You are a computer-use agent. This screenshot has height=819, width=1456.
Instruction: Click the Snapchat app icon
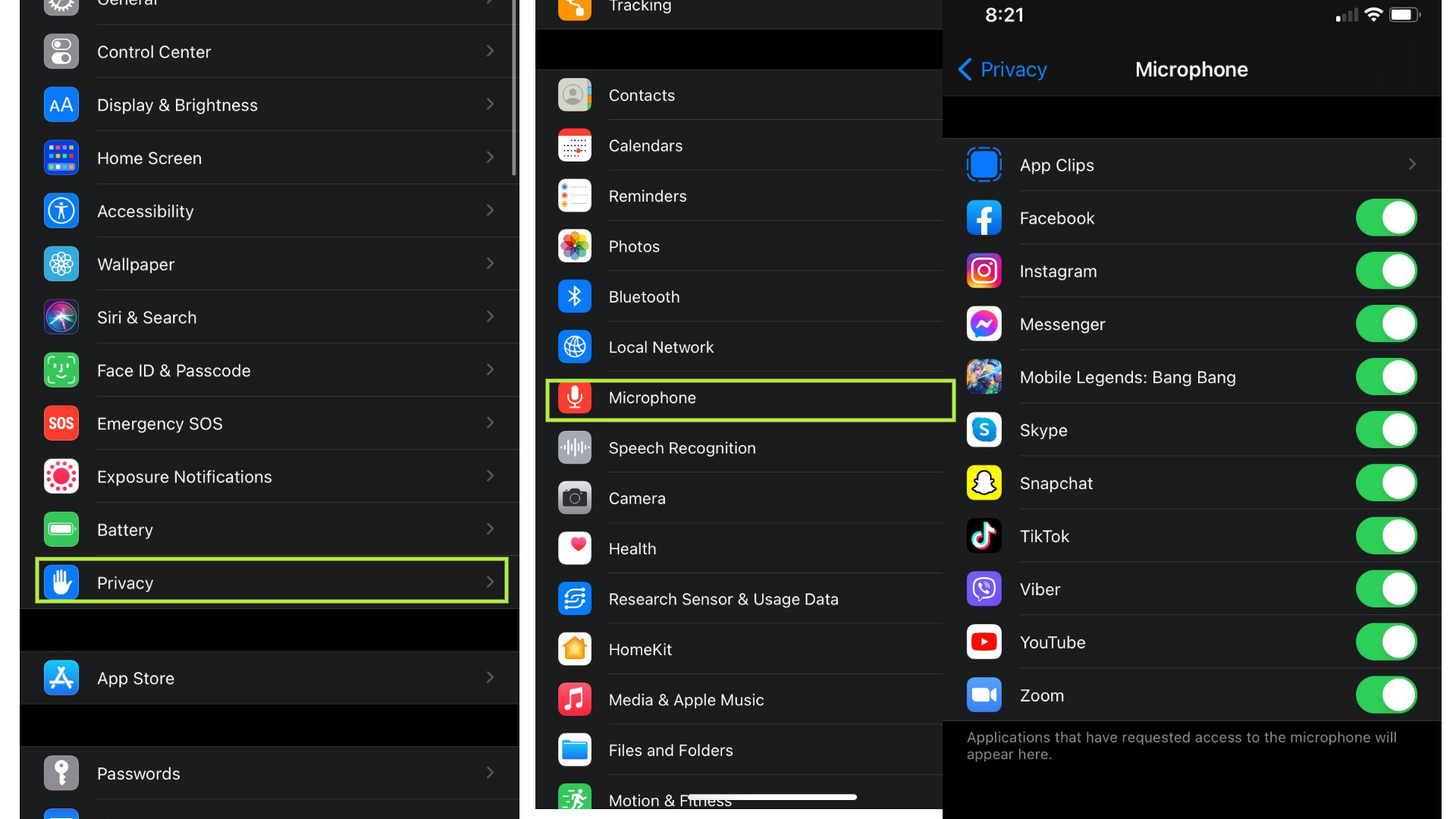coord(983,483)
